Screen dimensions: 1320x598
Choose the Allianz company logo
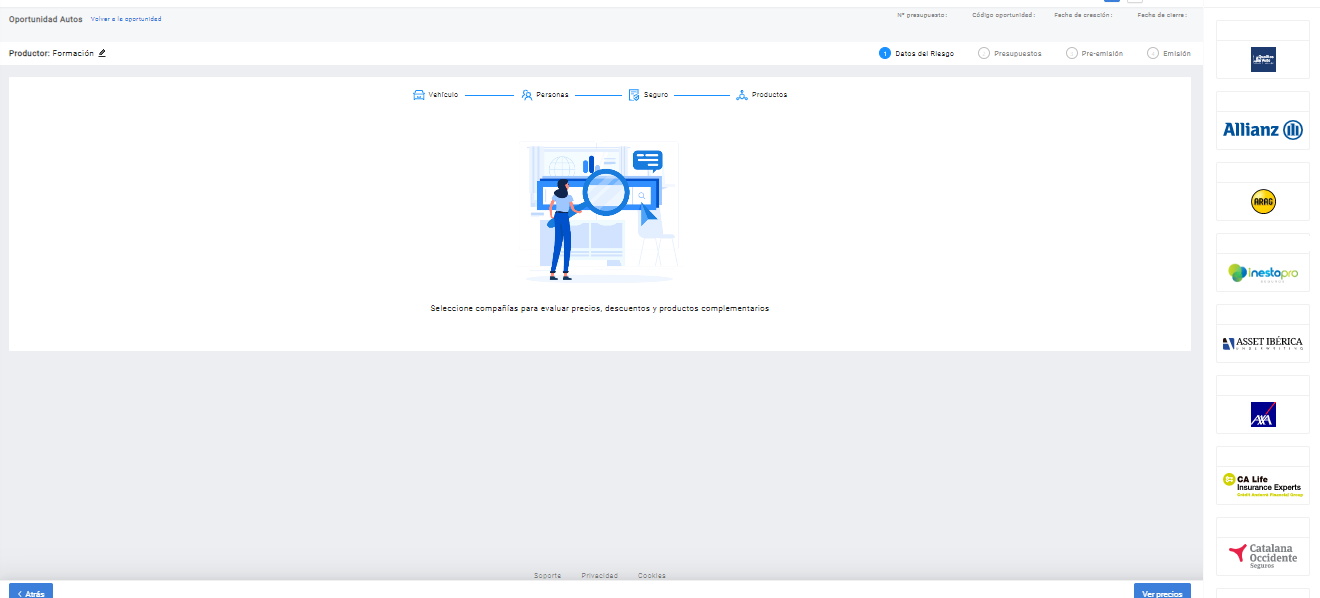click(1262, 130)
